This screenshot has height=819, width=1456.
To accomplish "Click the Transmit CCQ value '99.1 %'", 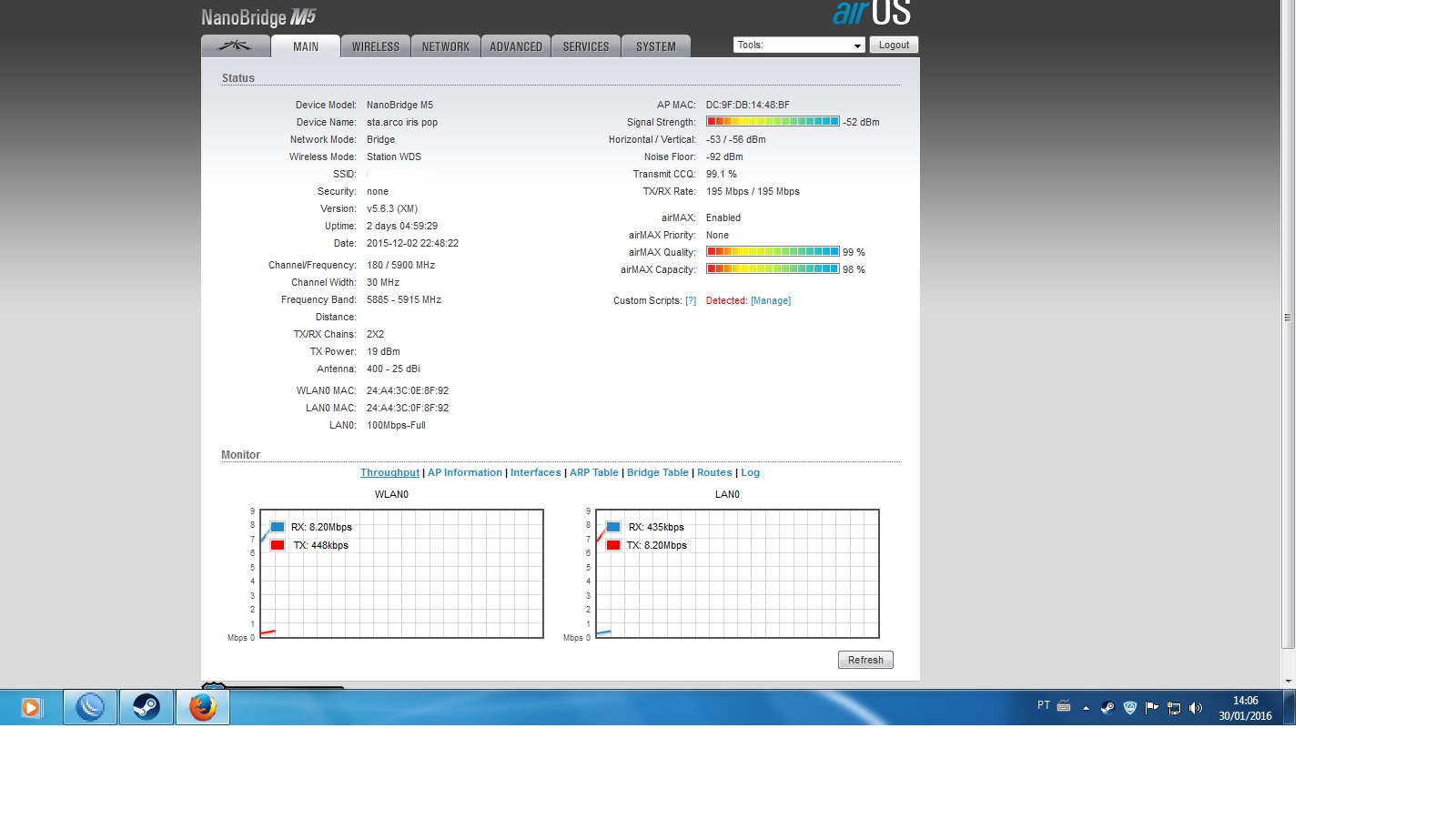I will coord(722,175).
